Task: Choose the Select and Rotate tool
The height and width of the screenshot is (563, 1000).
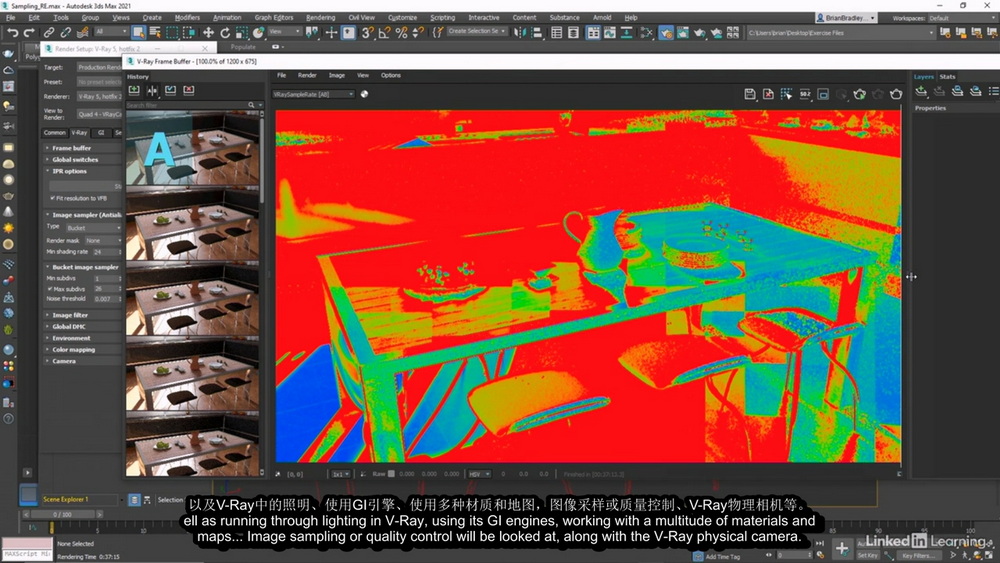Action: 225,33
